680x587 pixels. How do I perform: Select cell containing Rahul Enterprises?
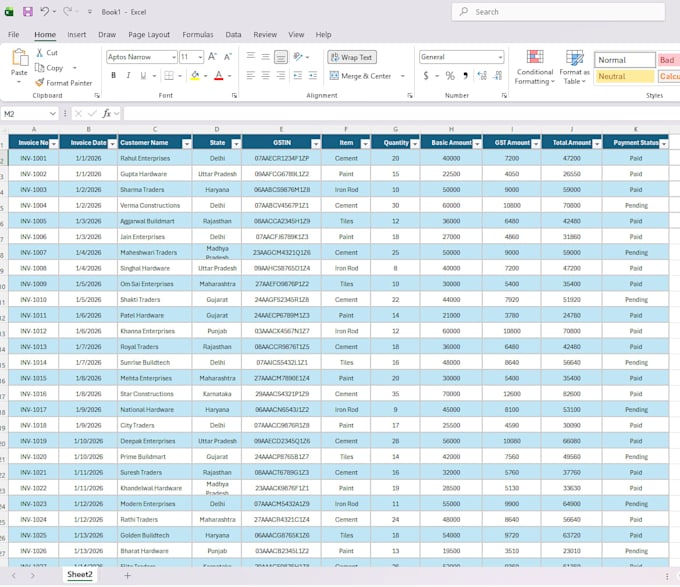click(155, 158)
